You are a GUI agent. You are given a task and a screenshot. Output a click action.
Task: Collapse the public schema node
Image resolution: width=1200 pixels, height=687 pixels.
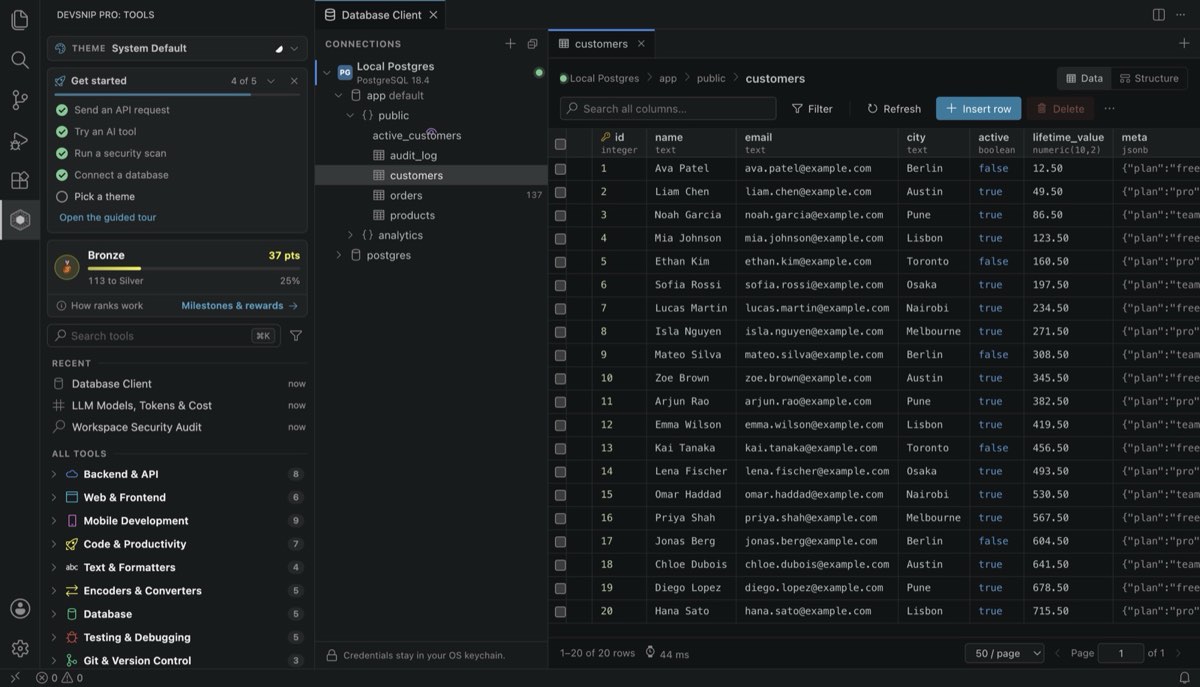tap(351, 116)
